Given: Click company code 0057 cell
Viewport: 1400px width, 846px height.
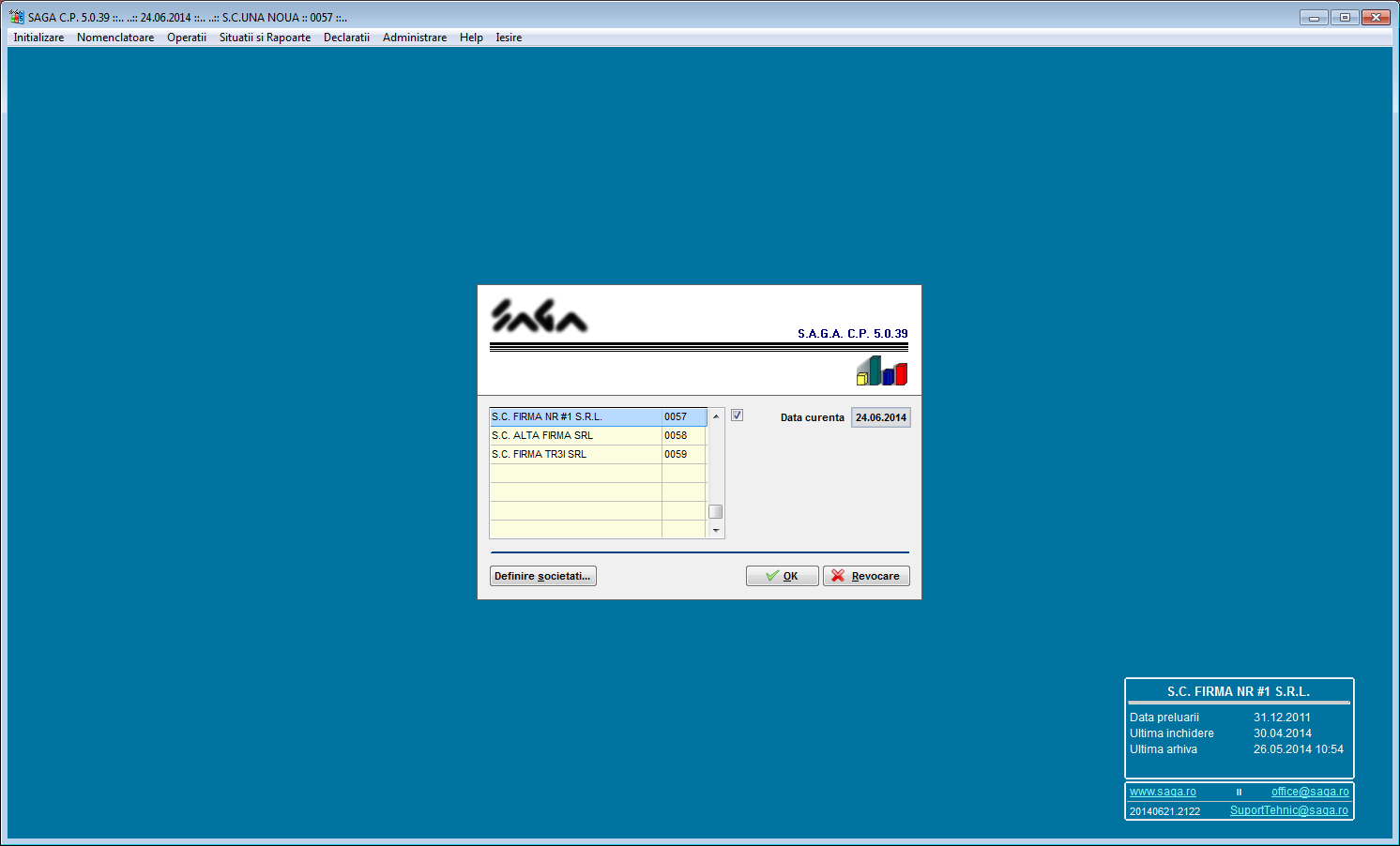Looking at the screenshot, I should [x=684, y=416].
